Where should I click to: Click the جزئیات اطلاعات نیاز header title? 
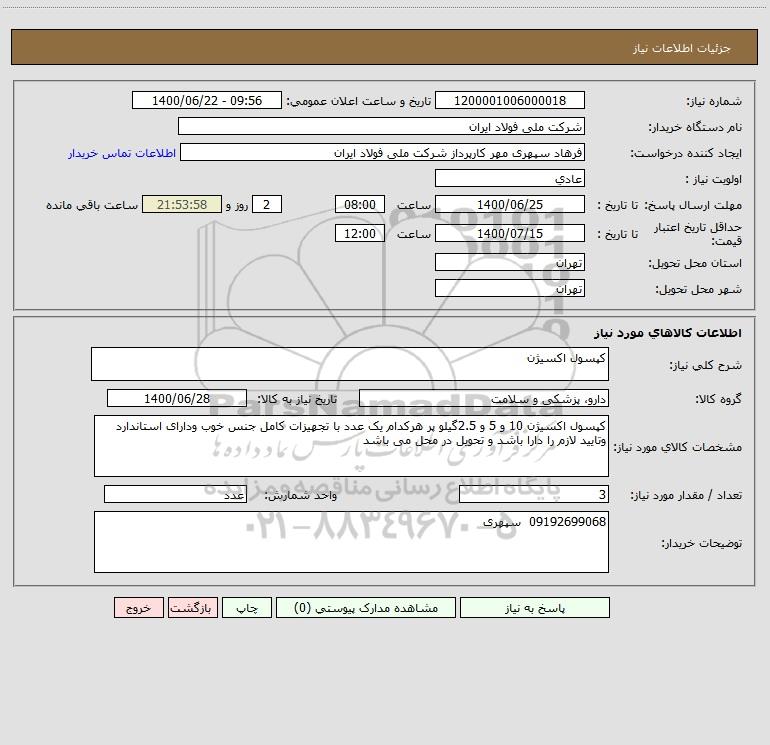tap(682, 48)
